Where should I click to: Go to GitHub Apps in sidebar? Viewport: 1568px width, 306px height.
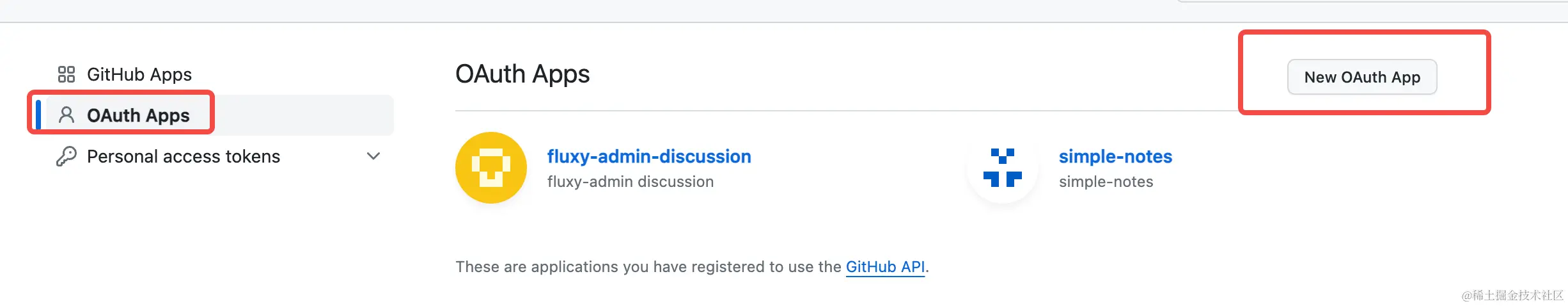(139, 74)
